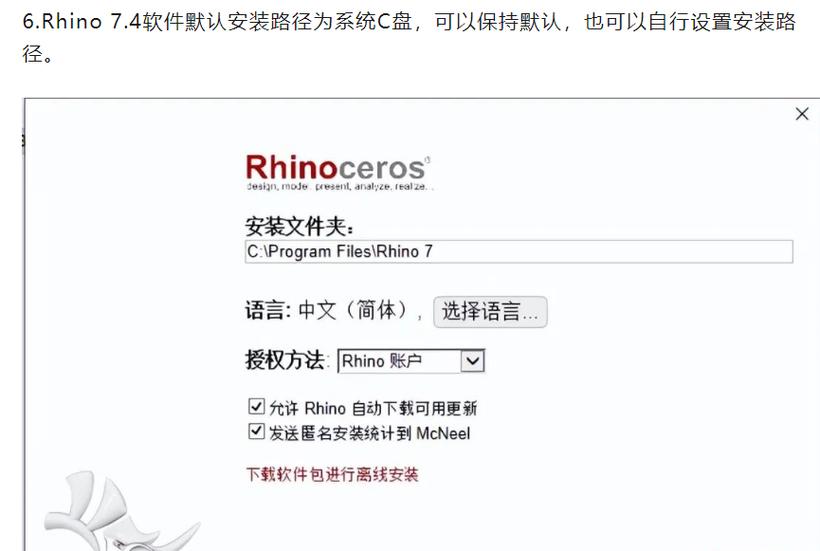Viewport: 820px width, 551px height.
Task: Click the 安装文件夹 heading label
Action: tap(299, 226)
